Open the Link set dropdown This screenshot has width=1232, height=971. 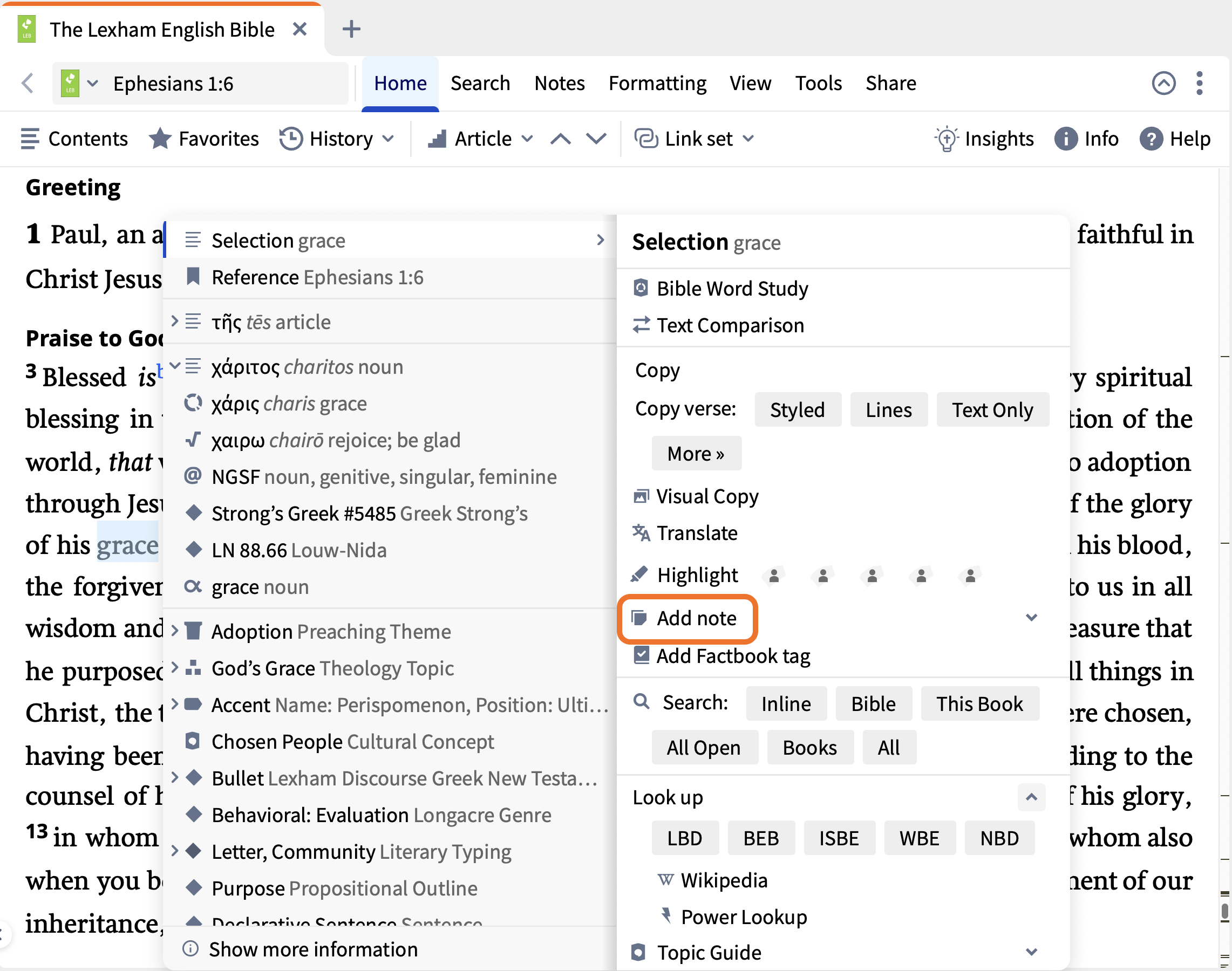pos(695,139)
